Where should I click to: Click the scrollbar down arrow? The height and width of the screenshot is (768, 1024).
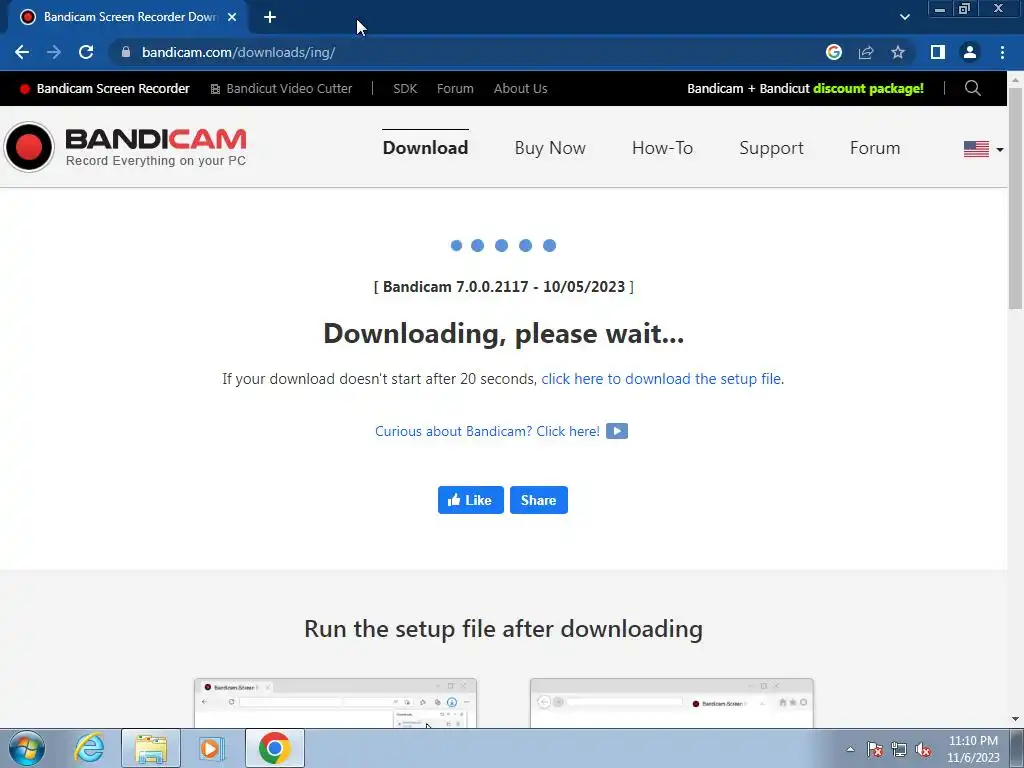pyautogui.click(x=1016, y=720)
